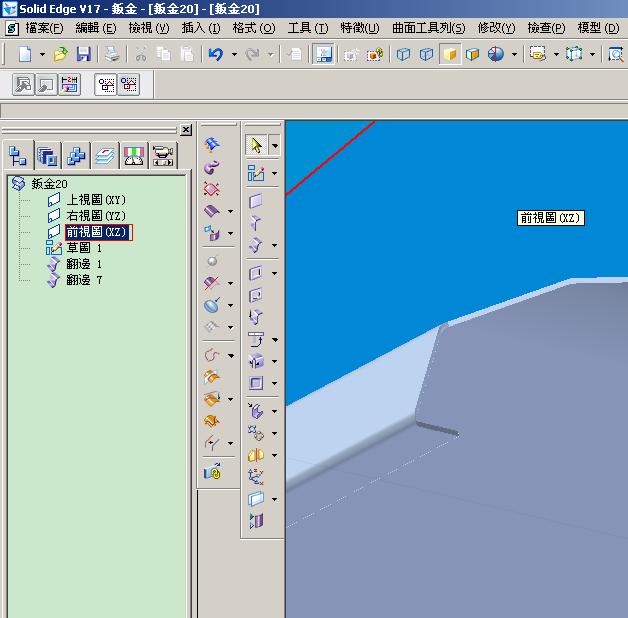Image resolution: width=628 pixels, height=618 pixels.
Task: Open the 檢查(P) menu
Action: click(546, 28)
